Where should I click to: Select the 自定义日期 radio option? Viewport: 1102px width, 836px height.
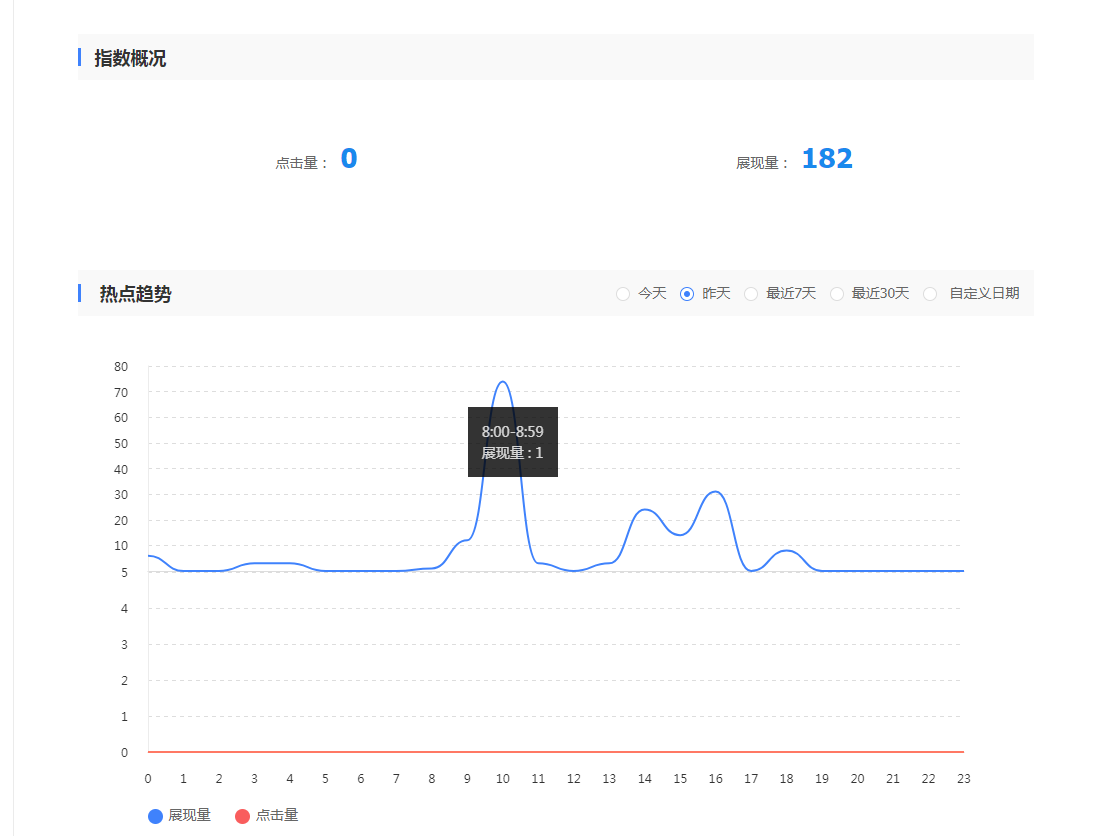click(x=930, y=294)
